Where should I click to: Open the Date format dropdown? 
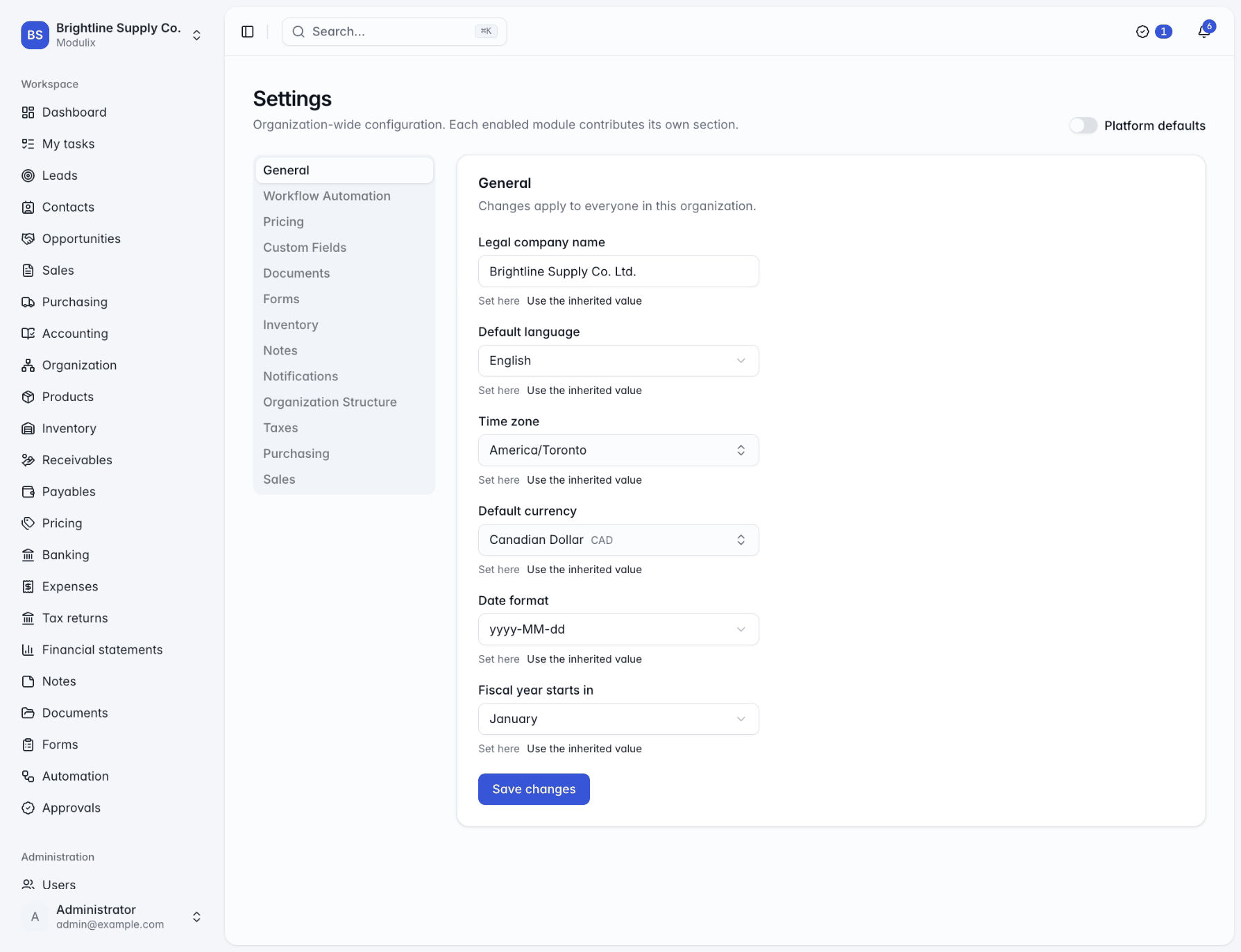[x=618, y=629]
